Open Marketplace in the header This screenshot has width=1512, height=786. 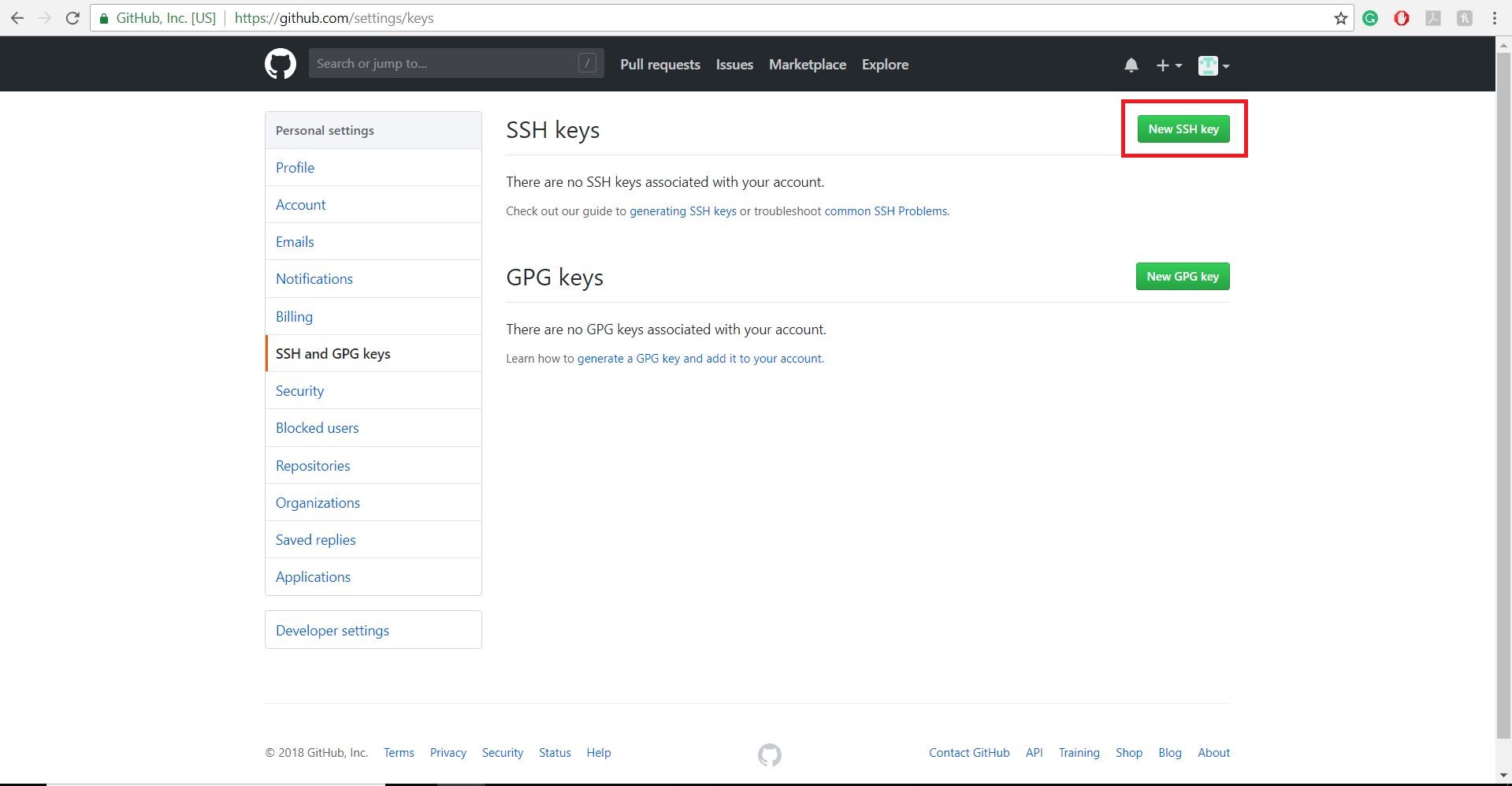[x=808, y=65]
